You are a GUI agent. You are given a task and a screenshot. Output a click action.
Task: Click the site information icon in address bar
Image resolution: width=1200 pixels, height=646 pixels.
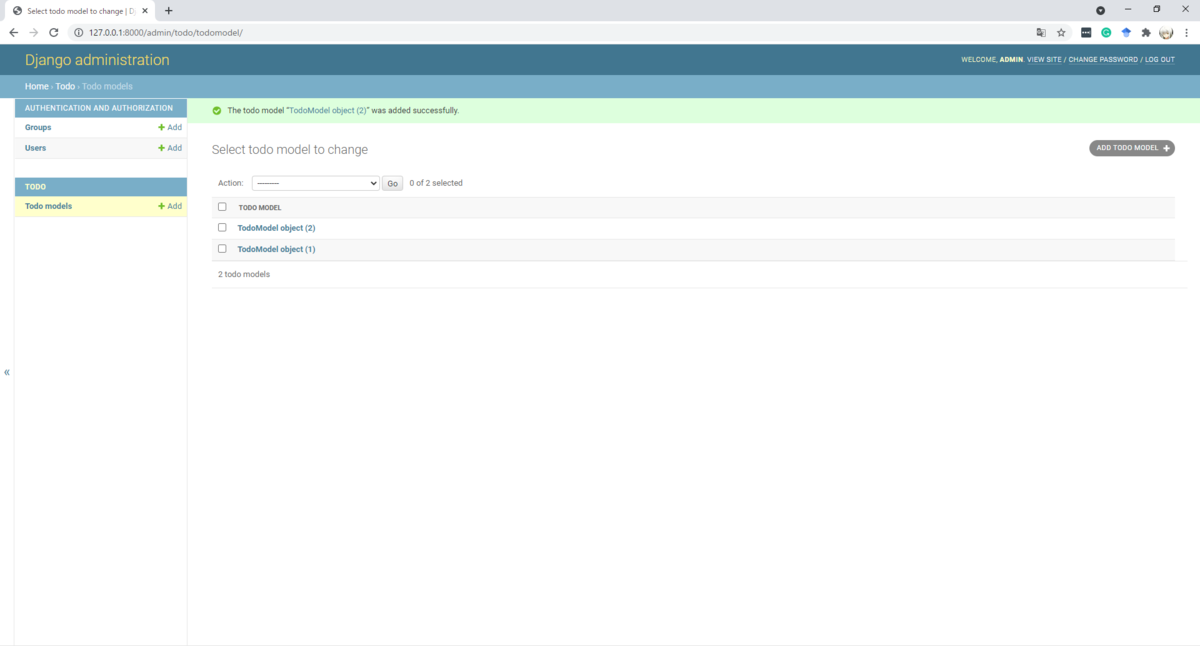(78, 32)
